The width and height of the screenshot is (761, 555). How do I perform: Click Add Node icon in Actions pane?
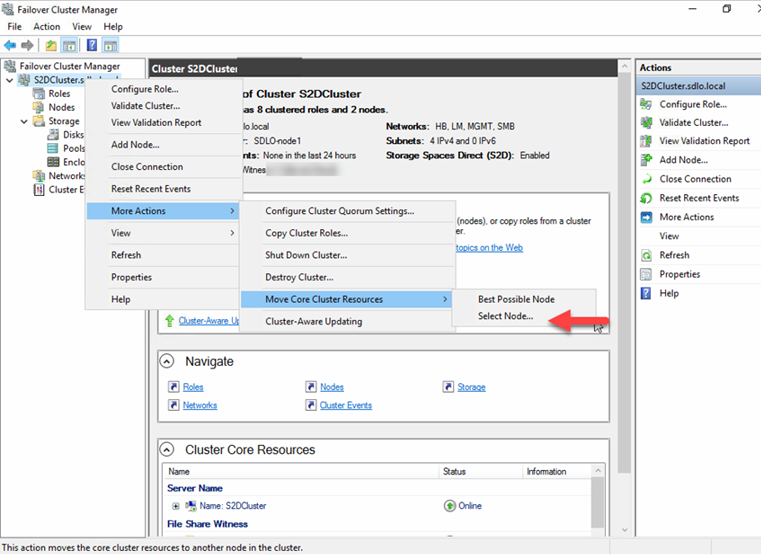pyautogui.click(x=646, y=160)
